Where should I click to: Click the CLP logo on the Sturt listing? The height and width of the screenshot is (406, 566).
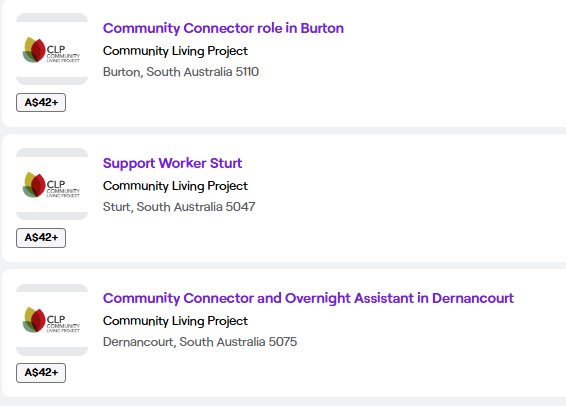pyautogui.click(x=52, y=184)
